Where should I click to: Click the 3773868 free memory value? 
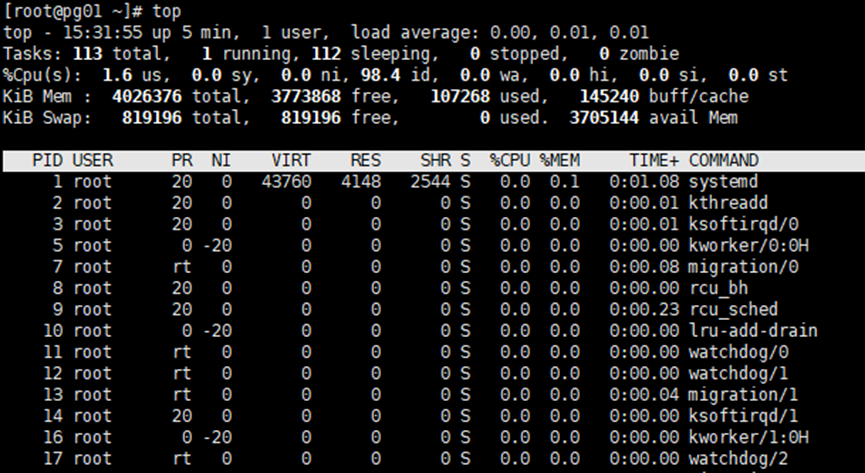[x=306, y=97]
